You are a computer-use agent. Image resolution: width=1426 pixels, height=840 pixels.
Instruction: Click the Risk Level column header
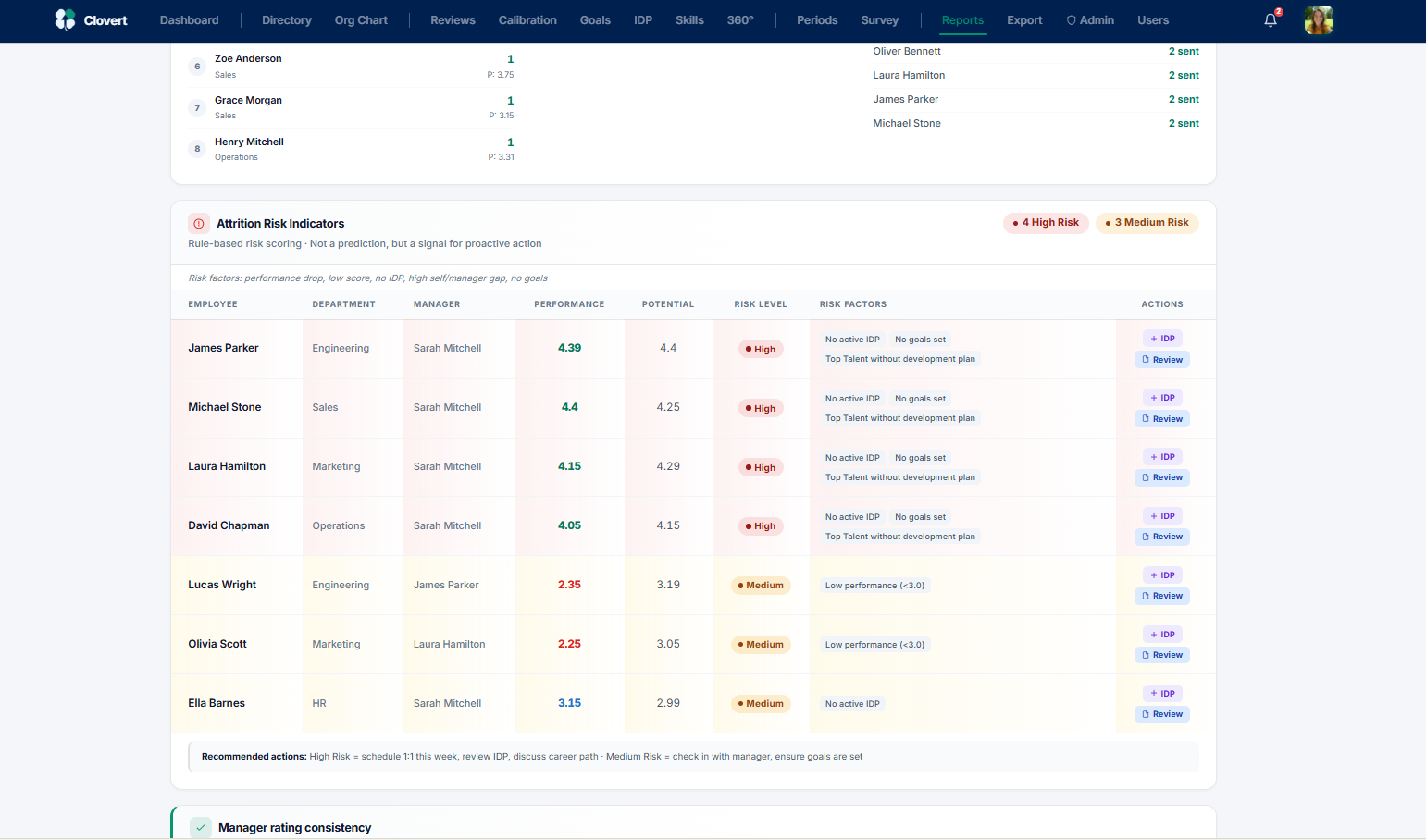click(761, 304)
